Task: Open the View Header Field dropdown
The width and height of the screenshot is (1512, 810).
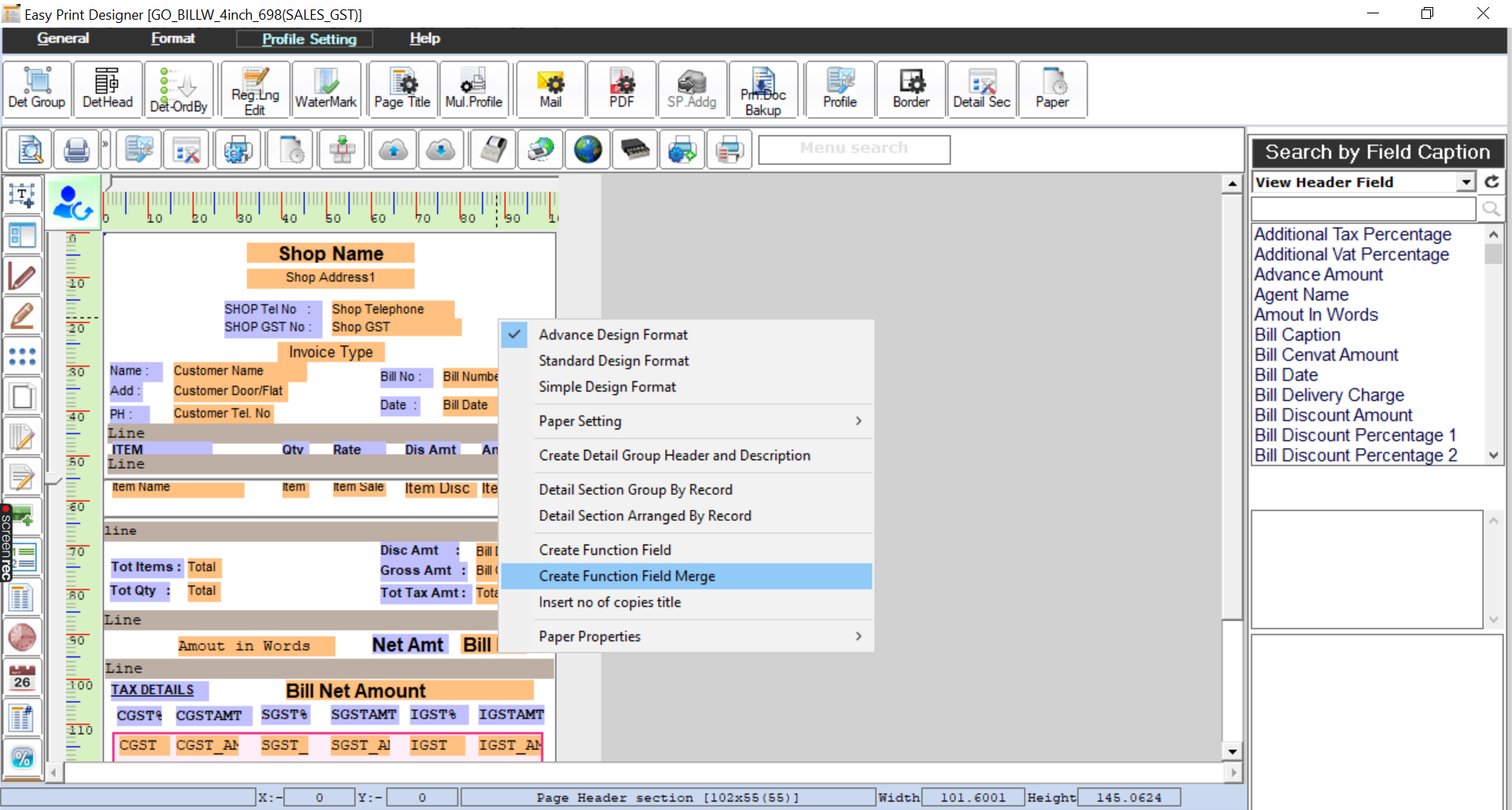Action: pyautogui.click(x=1466, y=181)
